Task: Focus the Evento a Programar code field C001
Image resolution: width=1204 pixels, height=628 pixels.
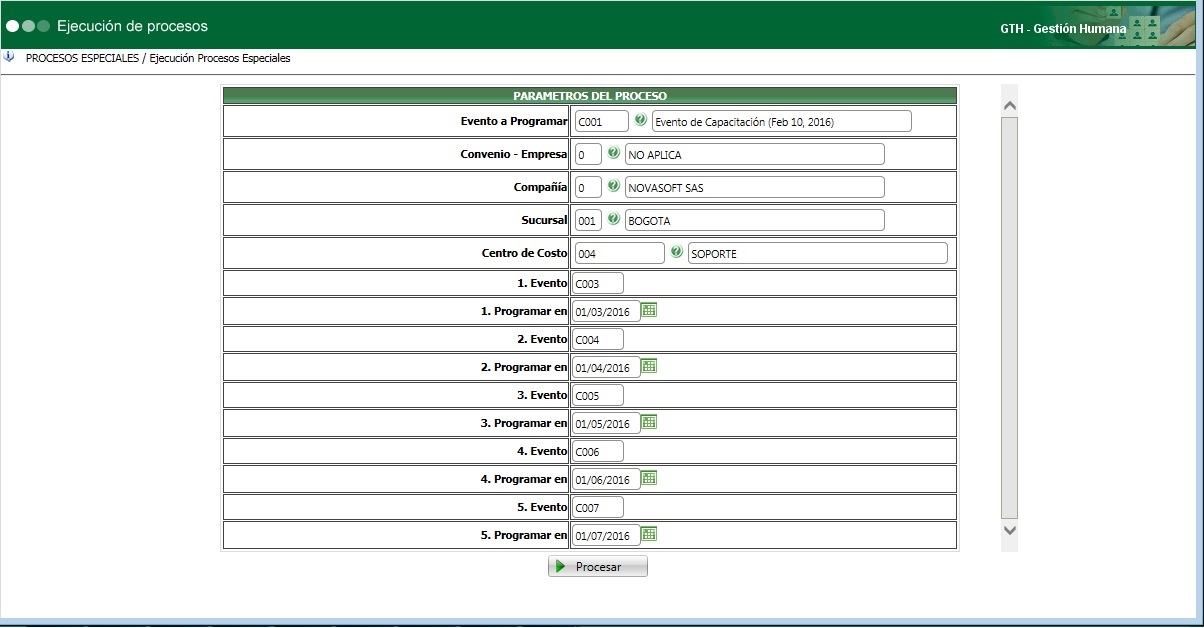Action: [602, 121]
